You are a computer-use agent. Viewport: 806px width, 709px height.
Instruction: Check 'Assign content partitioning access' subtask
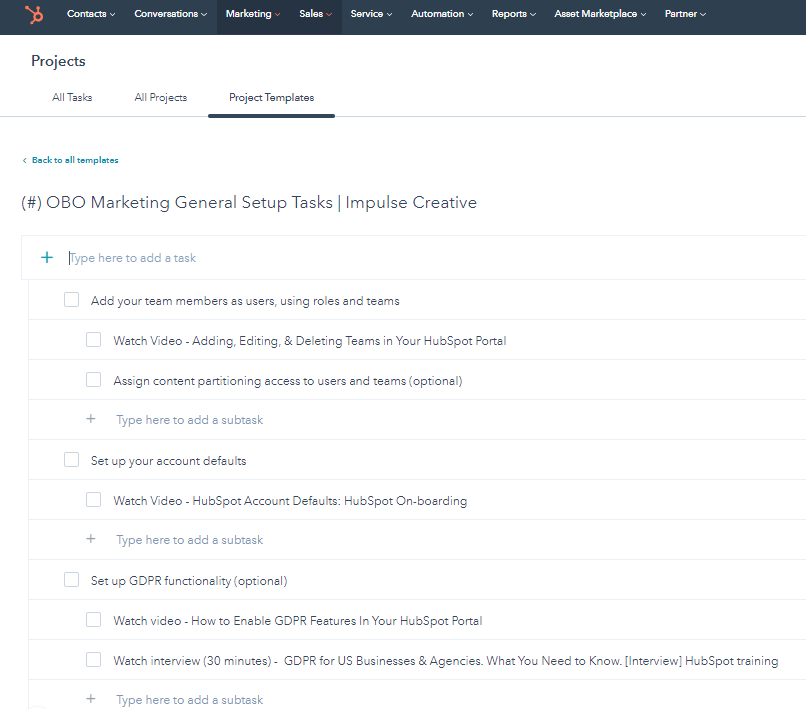tap(93, 378)
